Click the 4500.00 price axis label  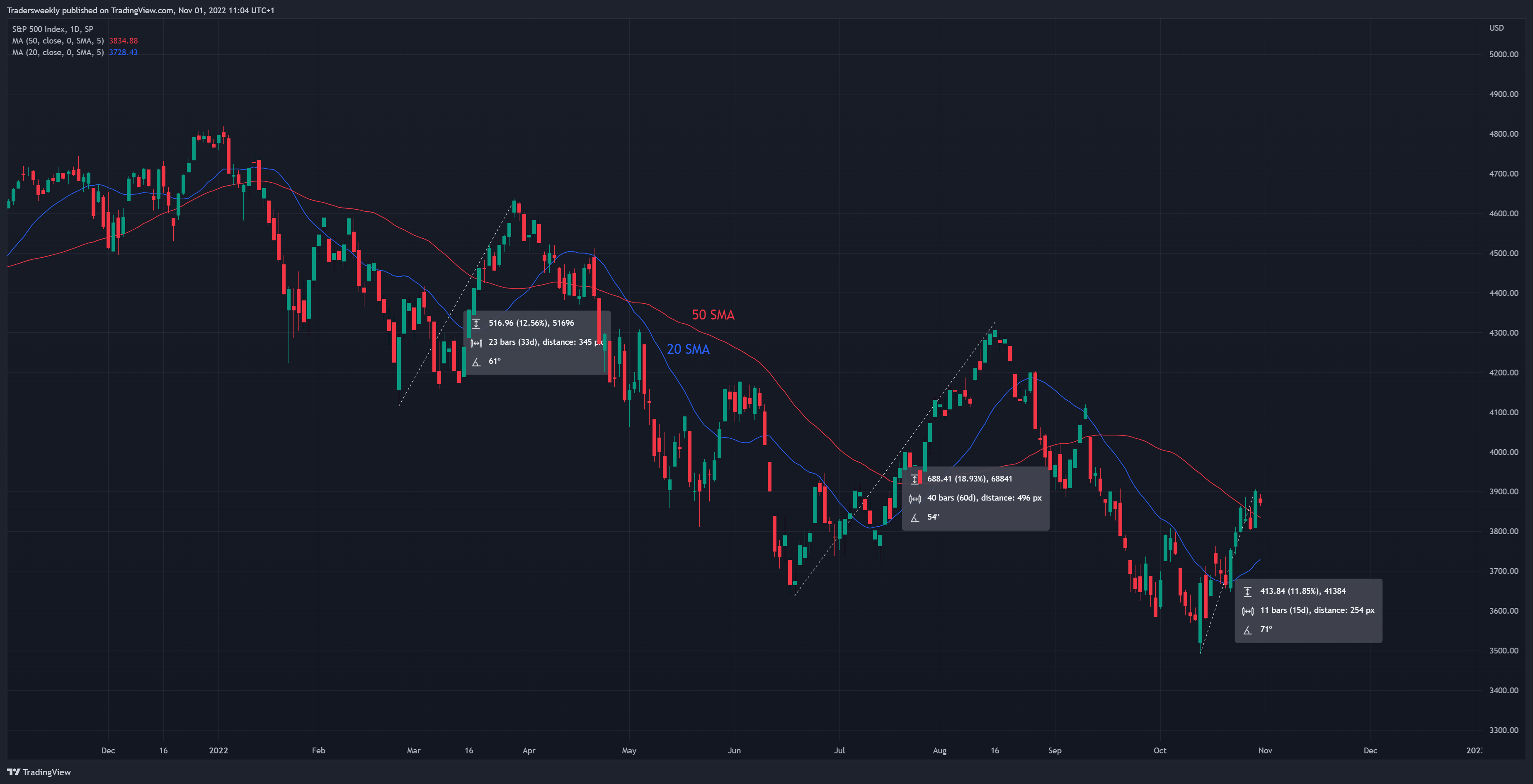tap(1503, 253)
